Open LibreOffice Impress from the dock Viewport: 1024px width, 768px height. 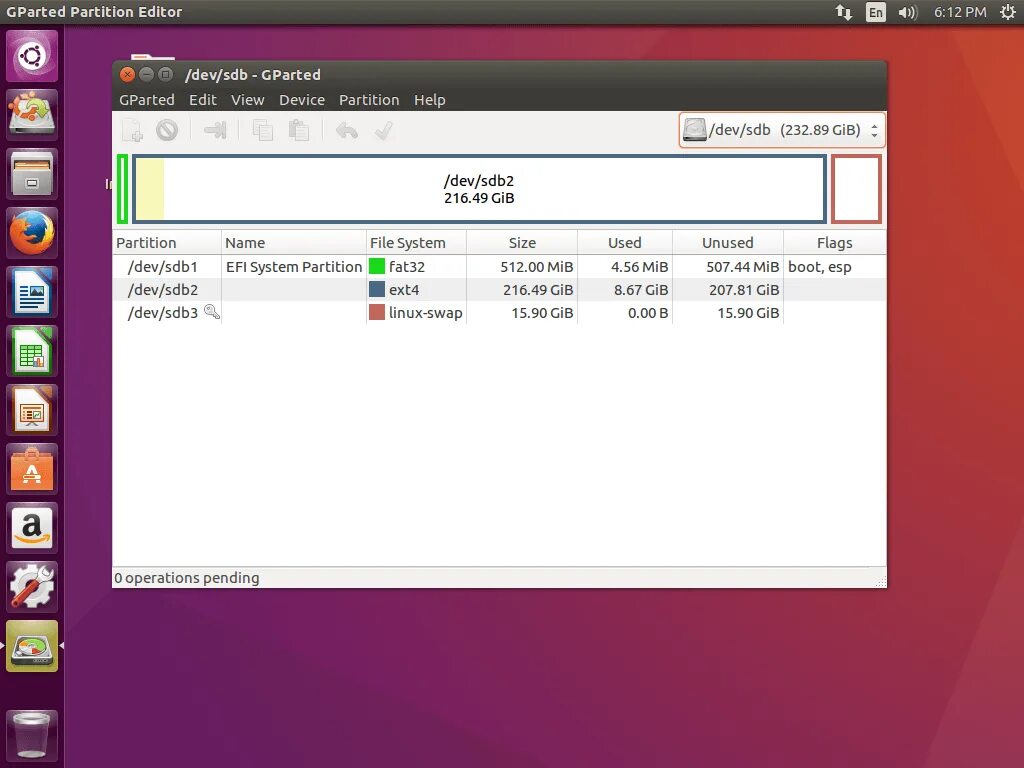[x=32, y=410]
